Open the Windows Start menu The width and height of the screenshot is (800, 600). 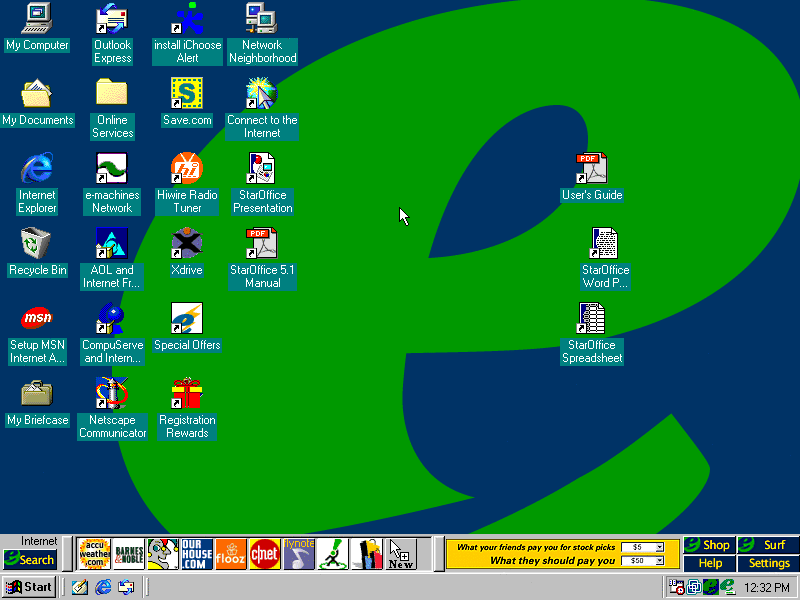pos(29,587)
